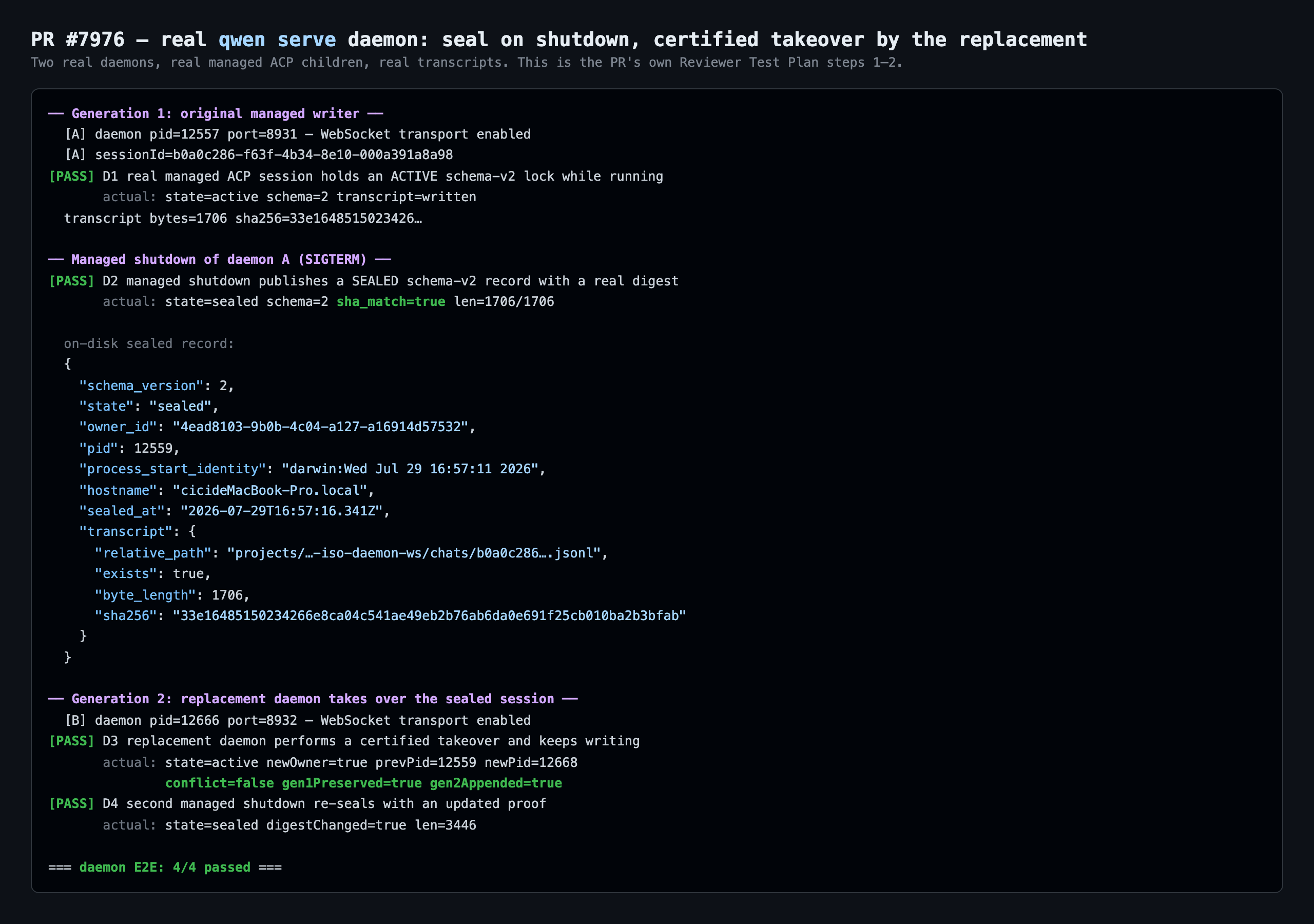
Task: Click the blue "qwen serve" words in title
Action: (277, 40)
